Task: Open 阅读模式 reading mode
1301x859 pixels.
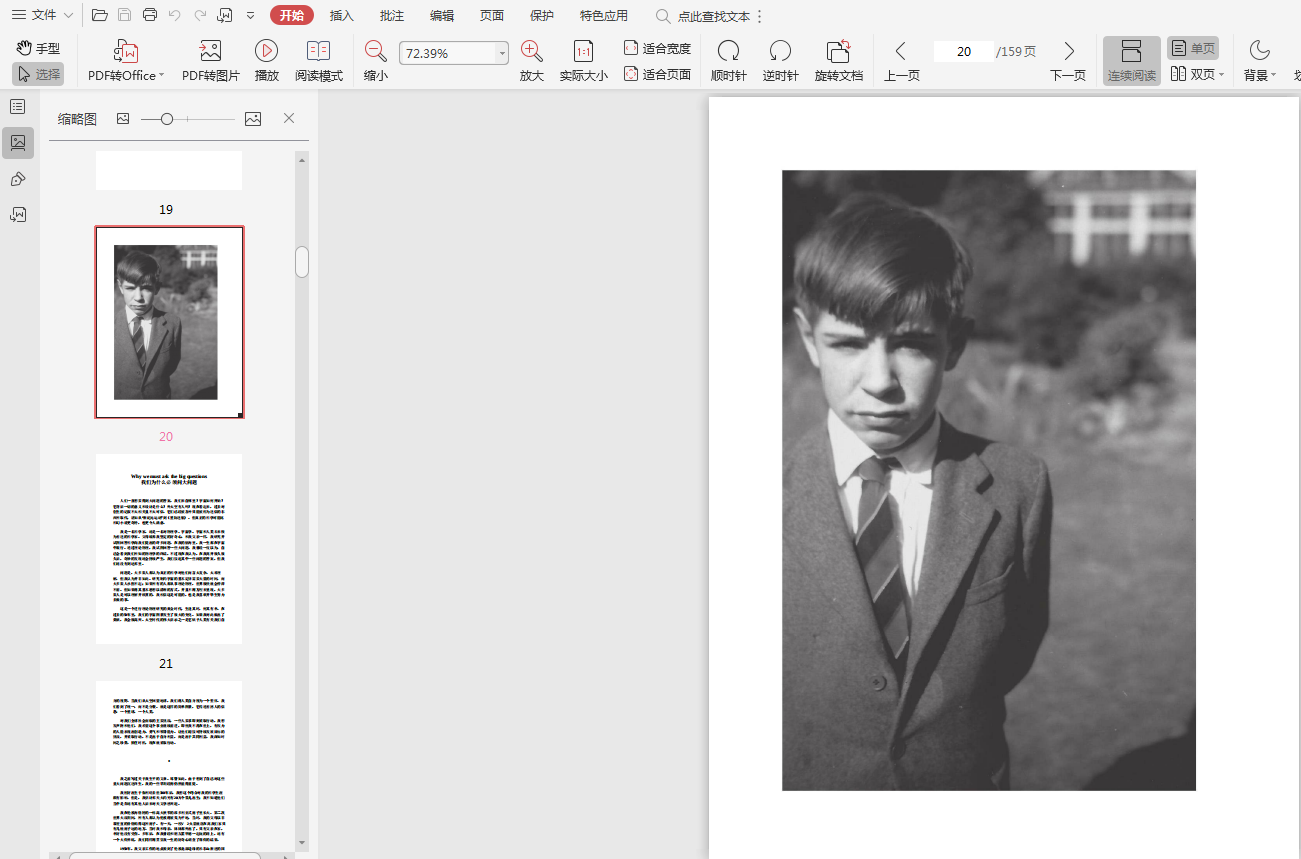Action: point(318,52)
